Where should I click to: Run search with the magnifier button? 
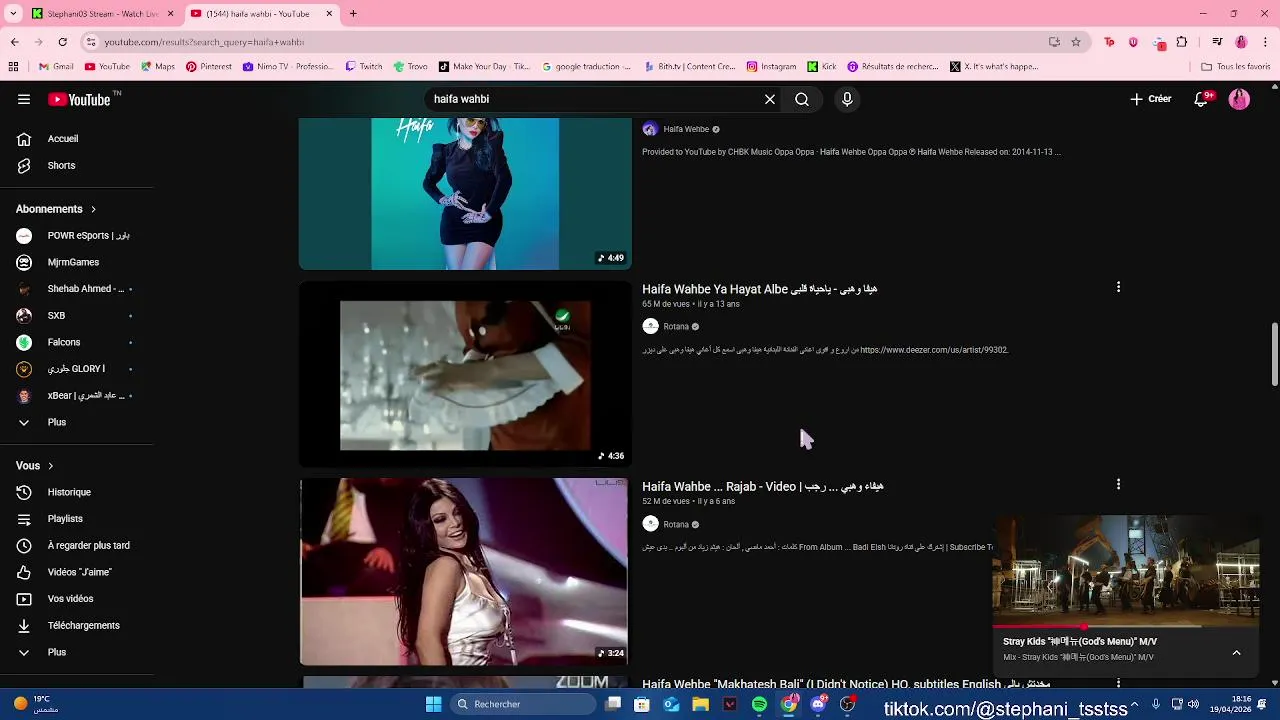click(x=802, y=99)
